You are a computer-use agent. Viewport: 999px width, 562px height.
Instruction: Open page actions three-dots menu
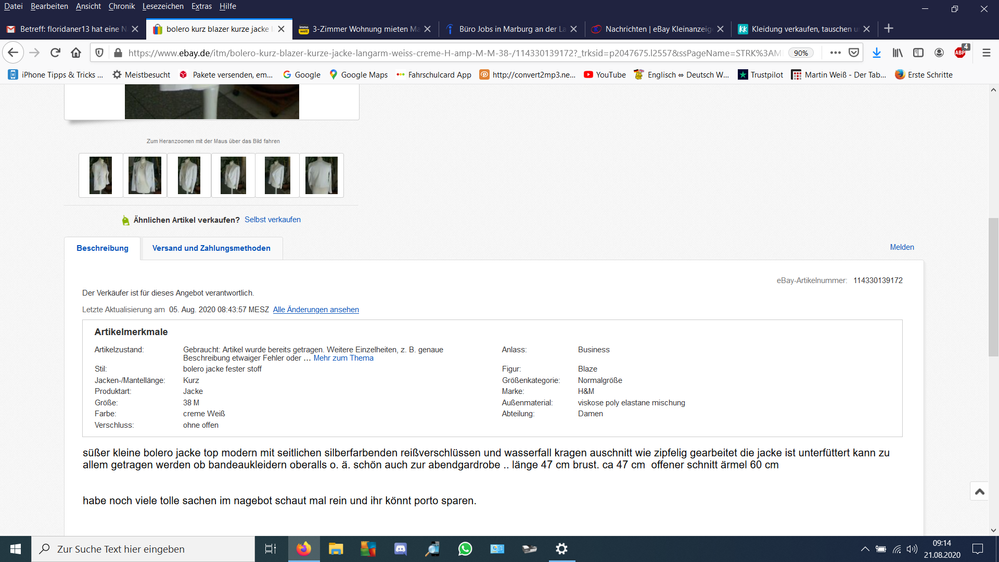pos(835,53)
